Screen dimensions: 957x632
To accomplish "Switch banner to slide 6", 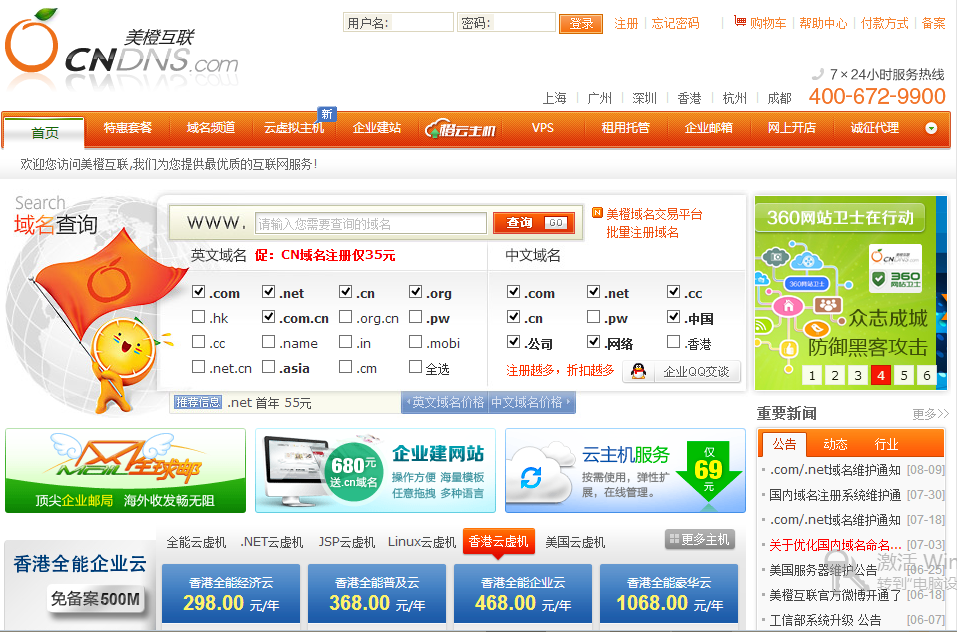I will coord(926,375).
